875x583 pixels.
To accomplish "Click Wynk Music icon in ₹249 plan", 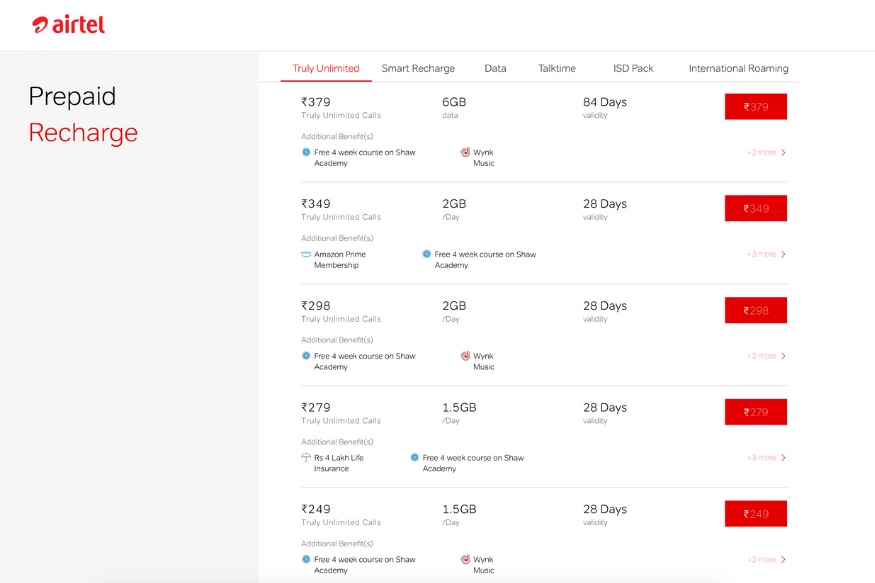I will pos(465,560).
